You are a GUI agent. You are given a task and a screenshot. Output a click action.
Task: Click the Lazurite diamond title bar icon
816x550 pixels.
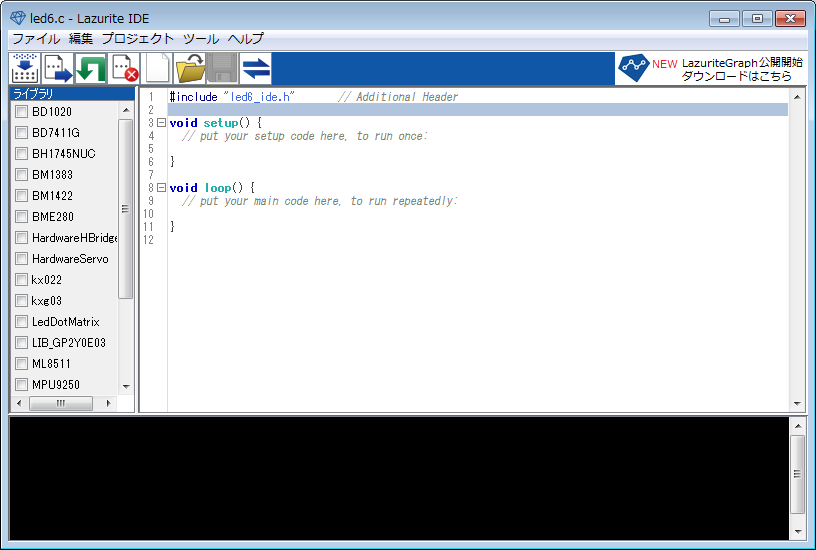(18, 18)
